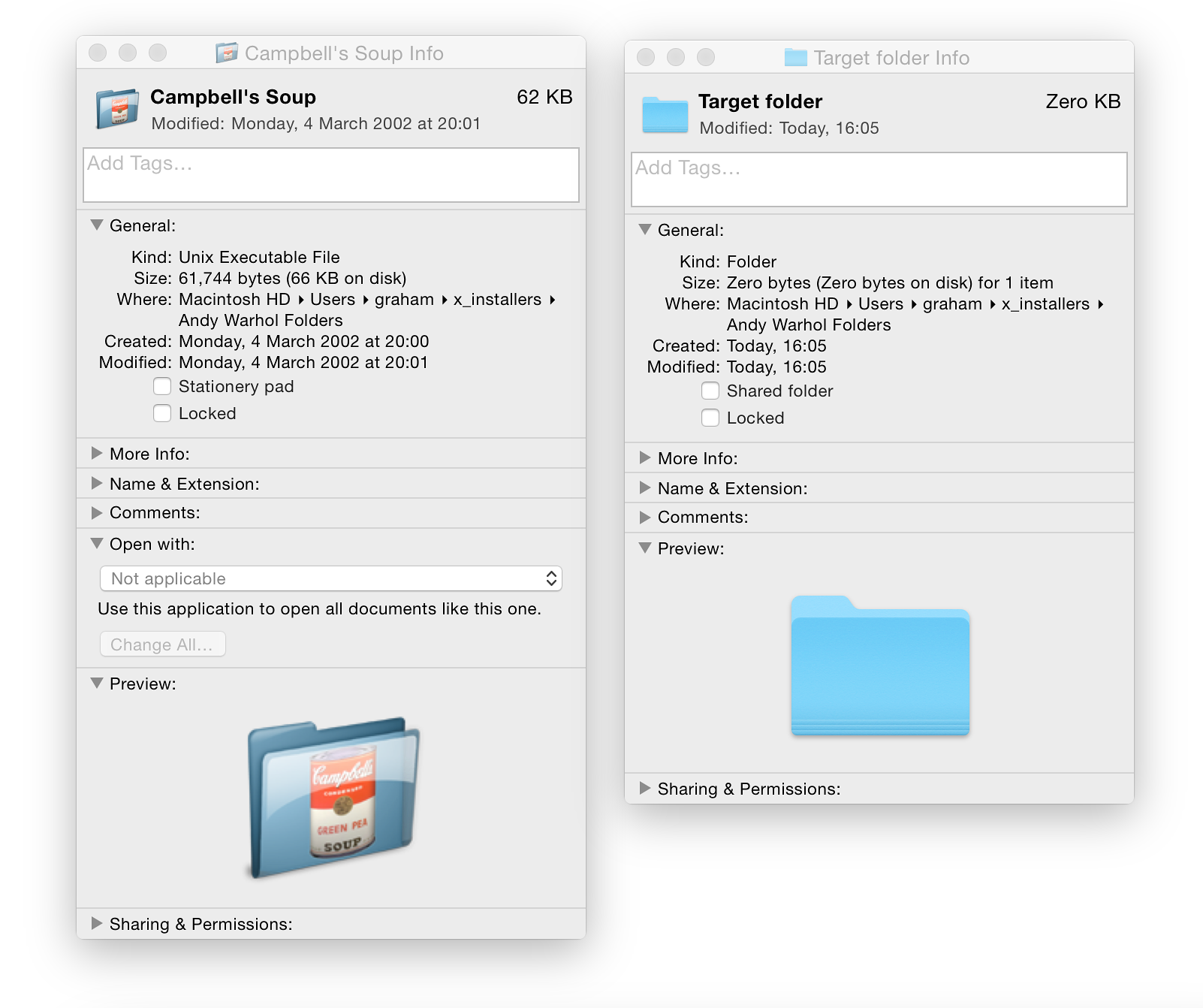Collapse General section in Target folder Info
The height and width of the screenshot is (1008, 1203).
[644, 229]
